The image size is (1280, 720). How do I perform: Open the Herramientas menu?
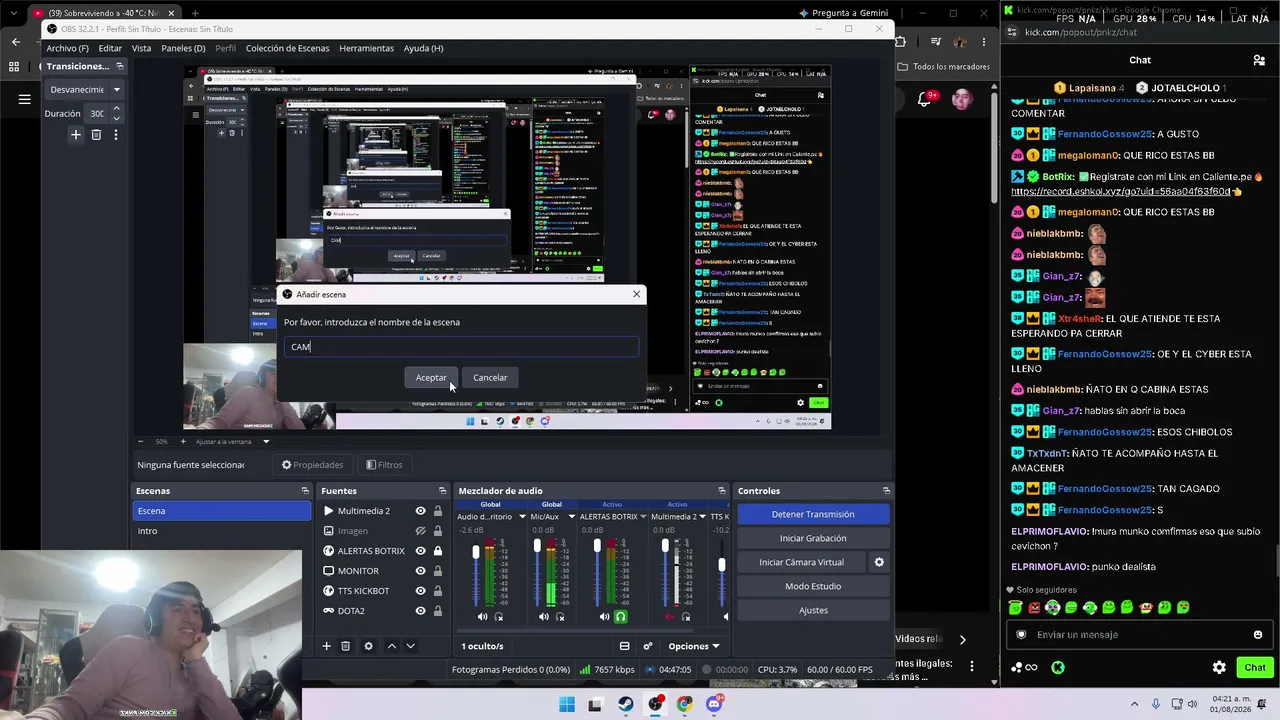(366, 48)
